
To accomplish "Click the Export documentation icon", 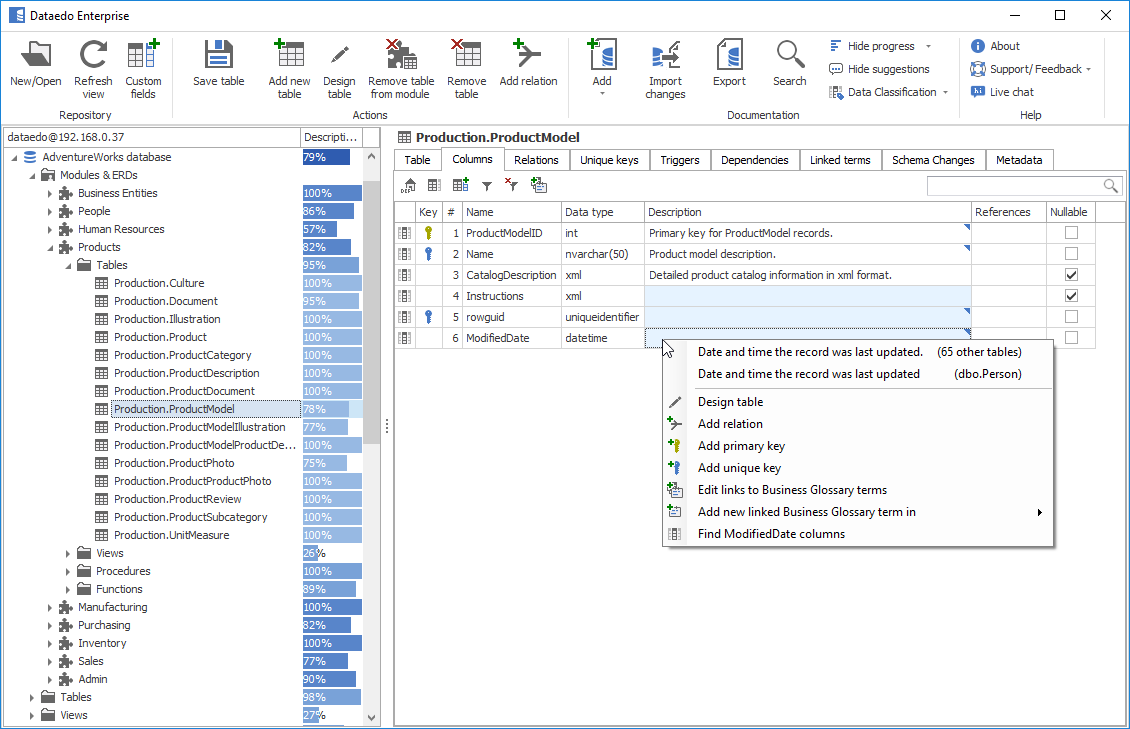I will (x=729, y=56).
